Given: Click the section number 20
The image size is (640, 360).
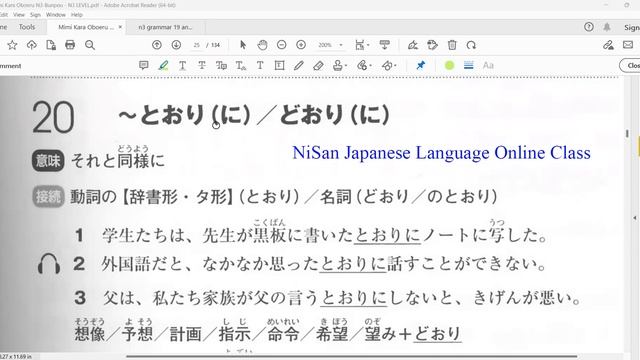Looking at the screenshot, I should [x=53, y=118].
